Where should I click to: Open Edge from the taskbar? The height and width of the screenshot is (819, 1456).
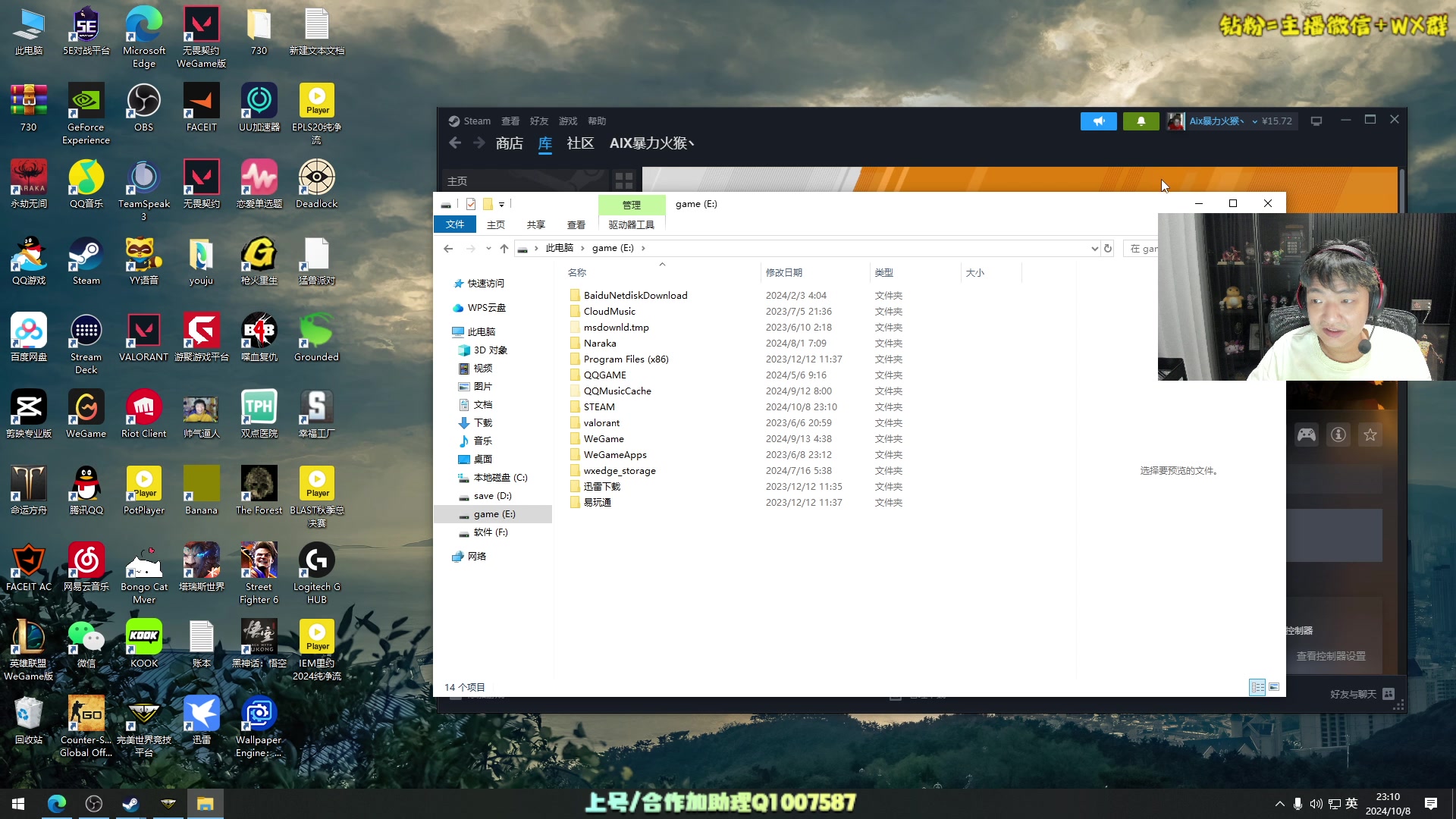coord(57,804)
